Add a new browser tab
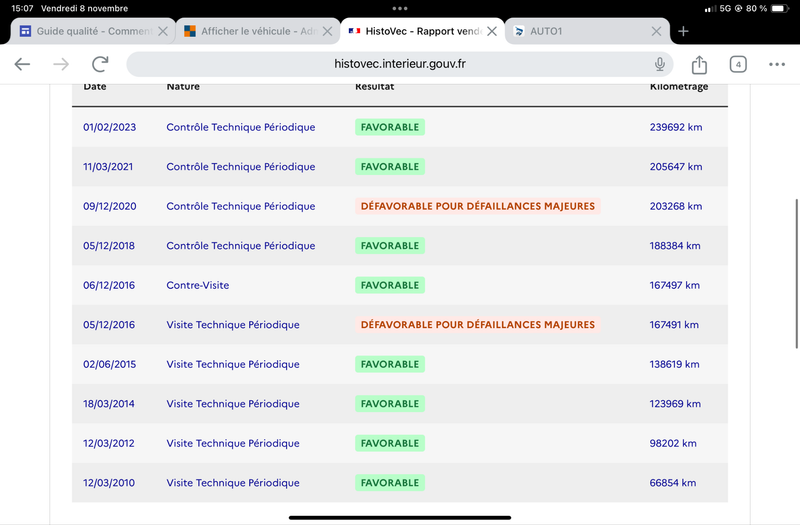Image resolution: width=800 pixels, height=525 pixels. [683, 31]
